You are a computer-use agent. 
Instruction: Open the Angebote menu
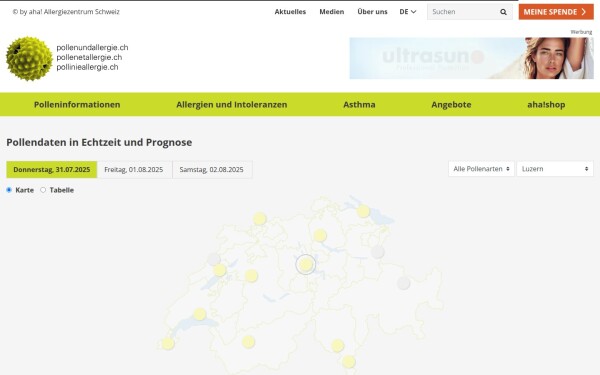451,104
